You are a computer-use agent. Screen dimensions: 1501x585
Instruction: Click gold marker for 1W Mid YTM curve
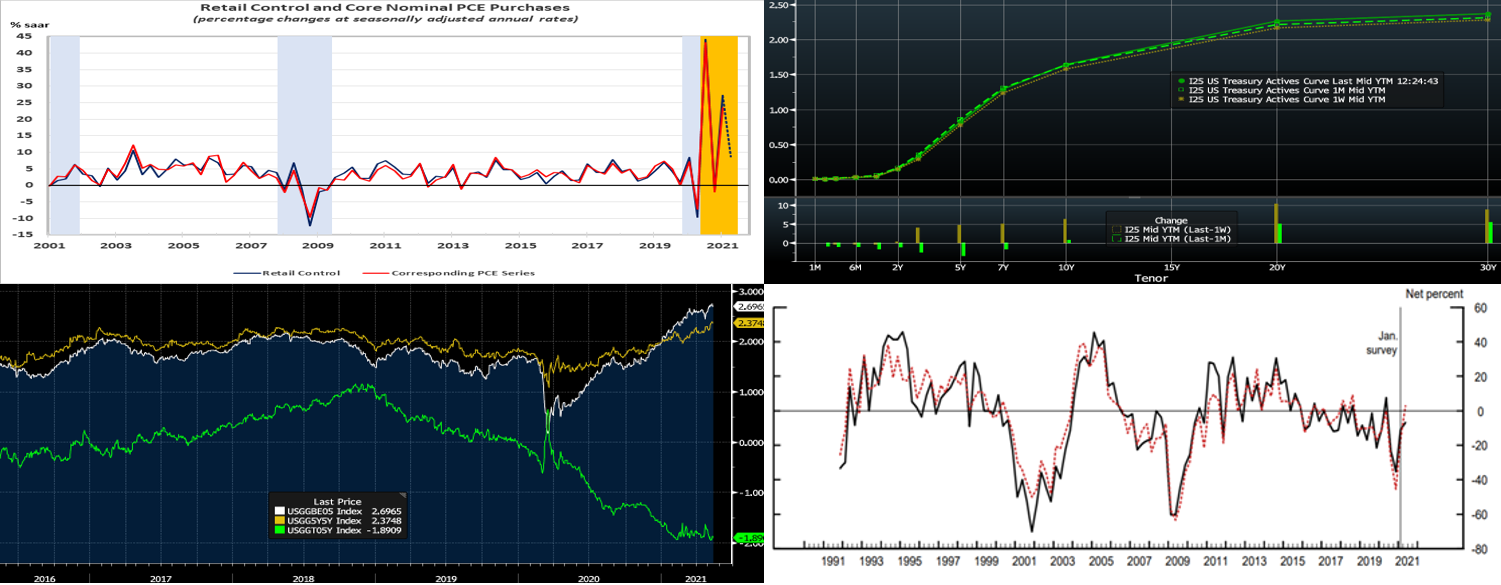pyautogui.click(x=1183, y=100)
